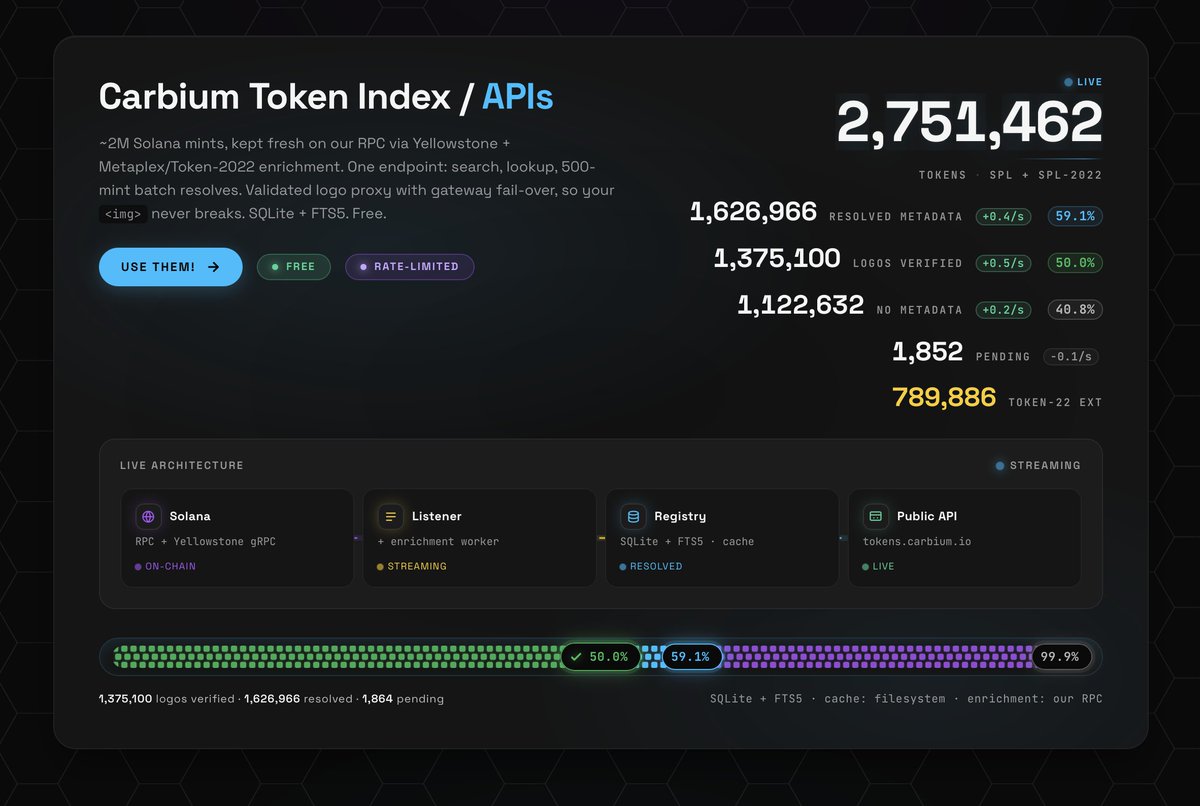Click the arrow inside USE THEM button

[x=213, y=267]
